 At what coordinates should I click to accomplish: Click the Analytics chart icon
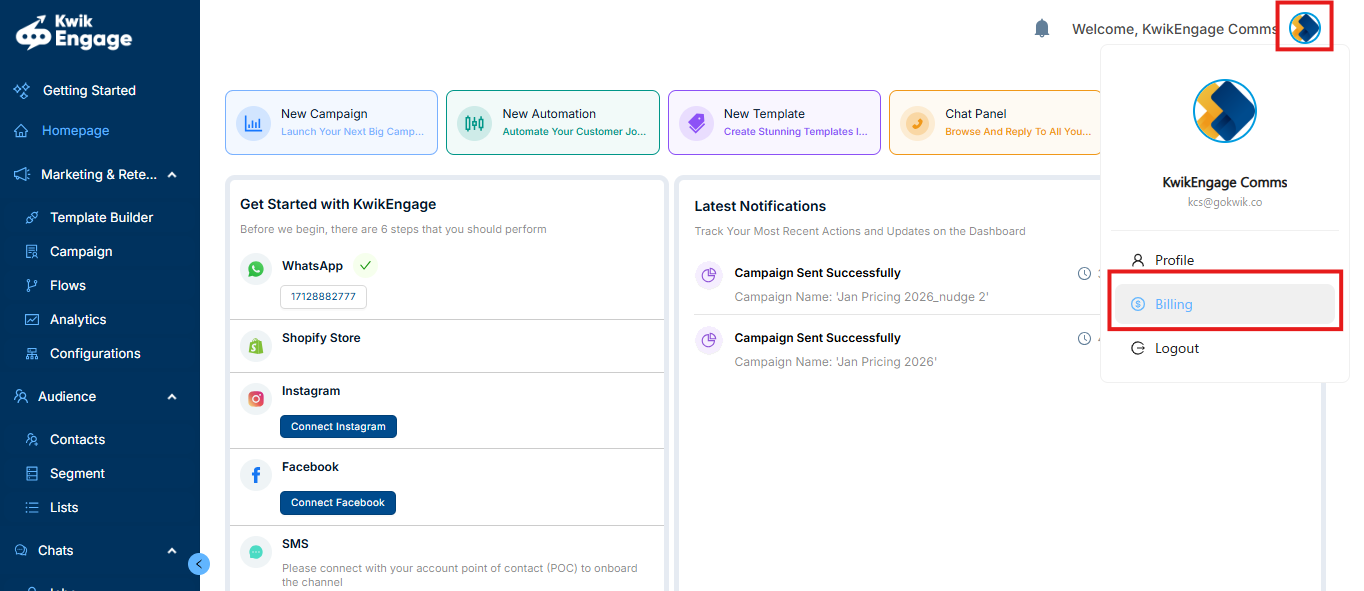point(31,320)
